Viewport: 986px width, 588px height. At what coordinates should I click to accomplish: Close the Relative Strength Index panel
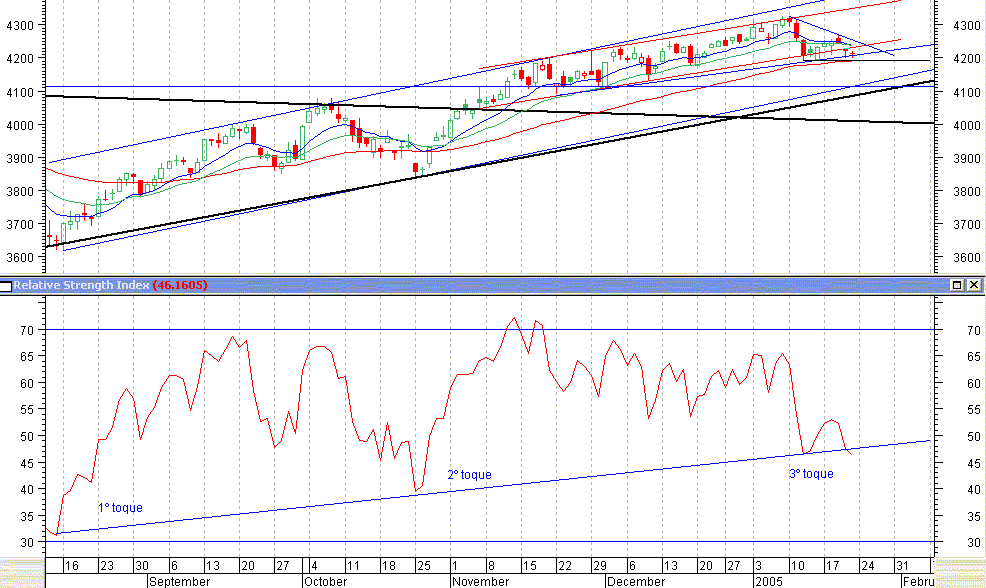[975, 284]
